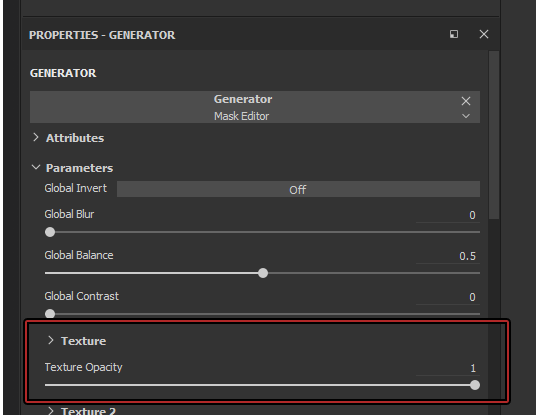Image resolution: width=540 pixels, height=415 pixels.
Task: Toggle the Global Invert Off button
Action: point(298,189)
